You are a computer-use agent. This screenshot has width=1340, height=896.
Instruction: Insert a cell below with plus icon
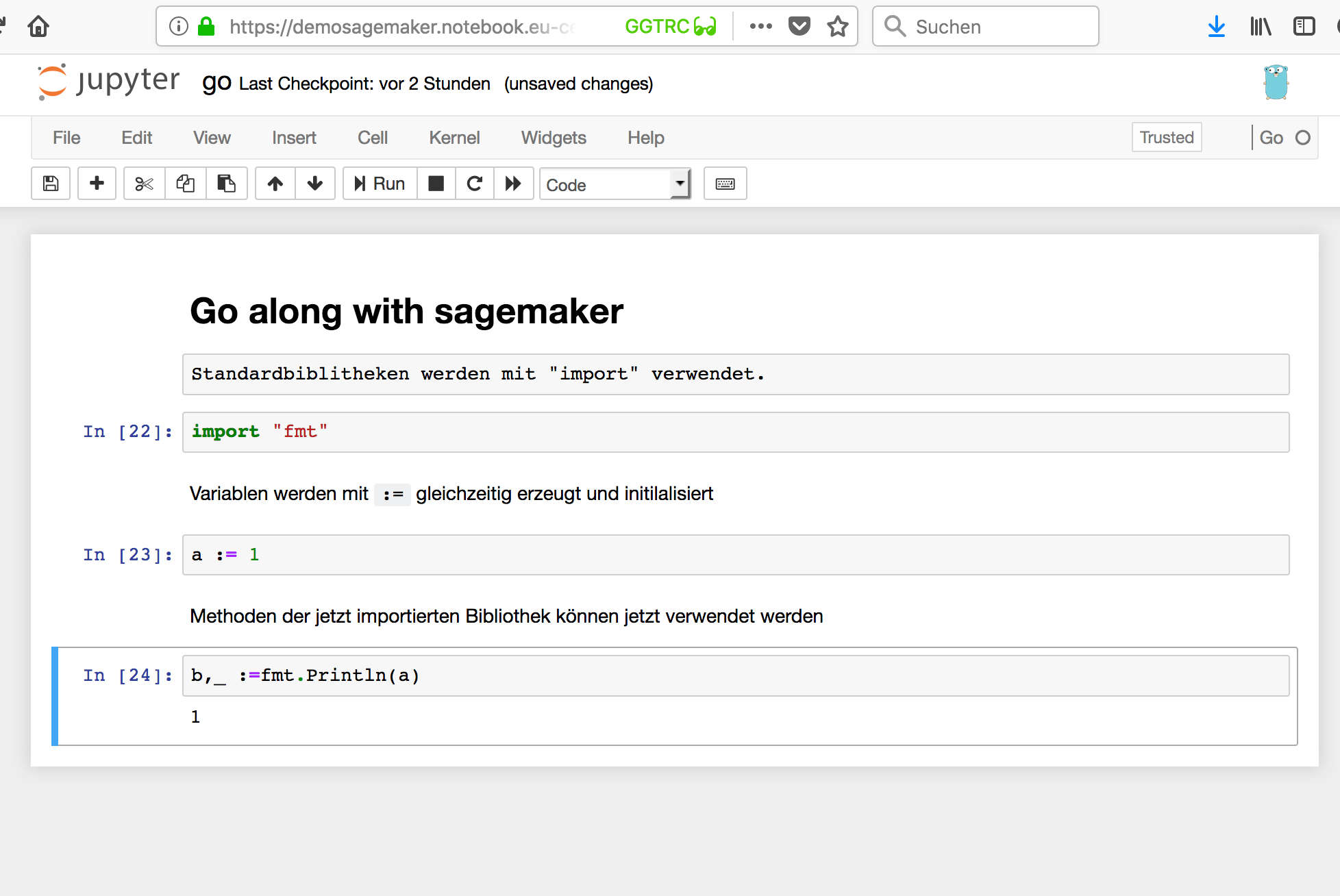[x=97, y=184]
